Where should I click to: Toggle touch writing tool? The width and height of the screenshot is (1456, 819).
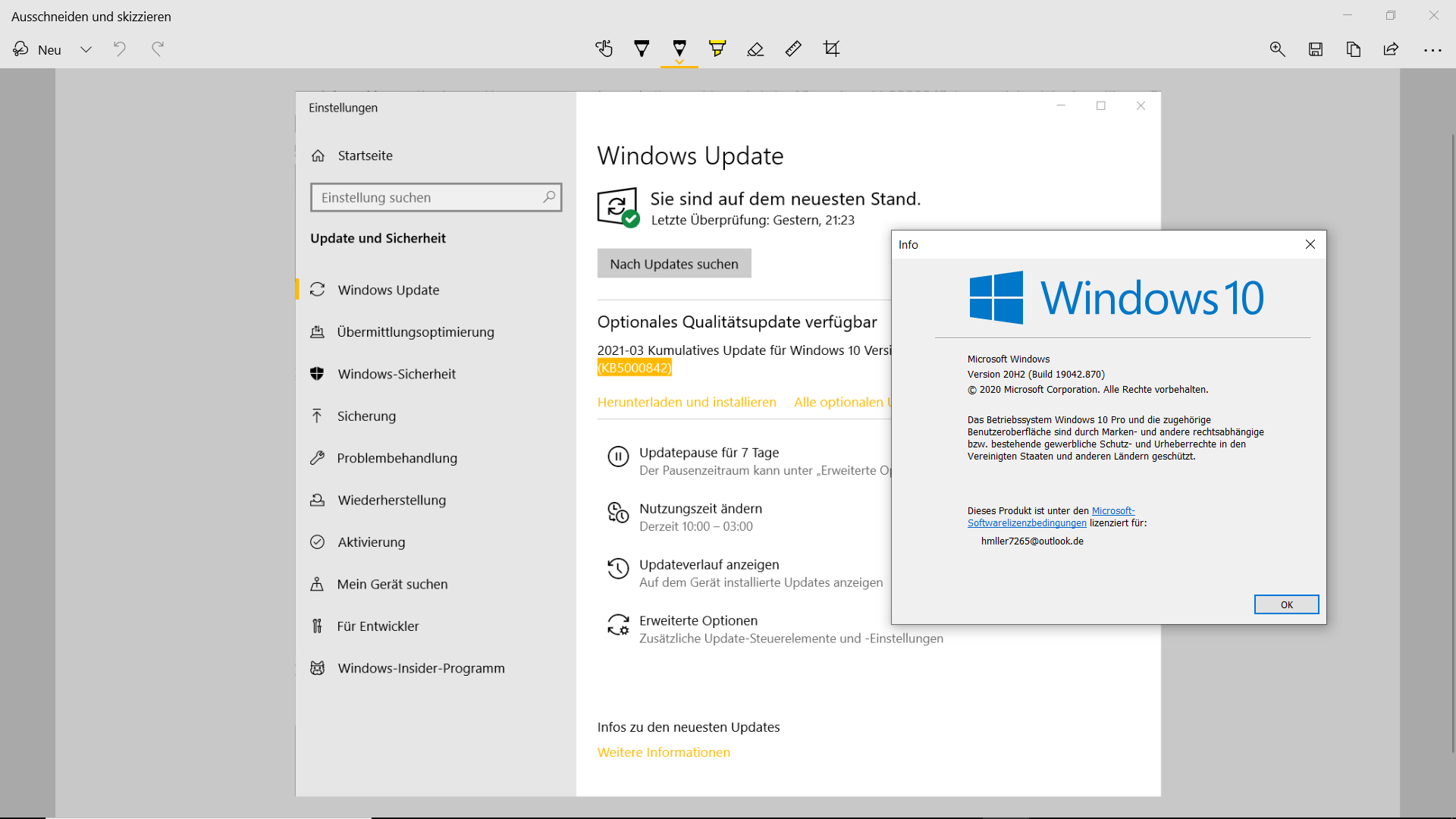tap(604, 49)
